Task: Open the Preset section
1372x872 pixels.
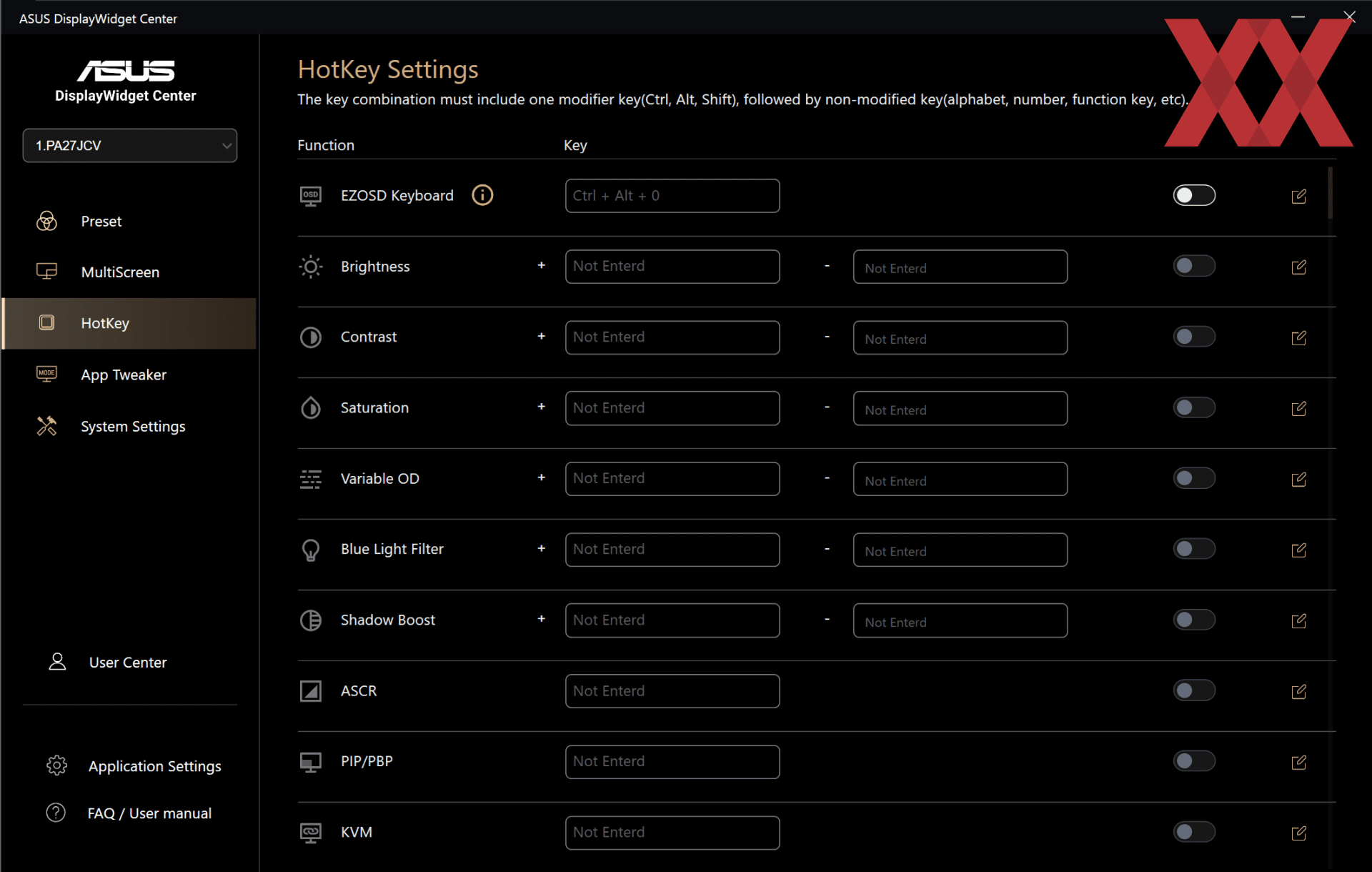Action: 129,222
